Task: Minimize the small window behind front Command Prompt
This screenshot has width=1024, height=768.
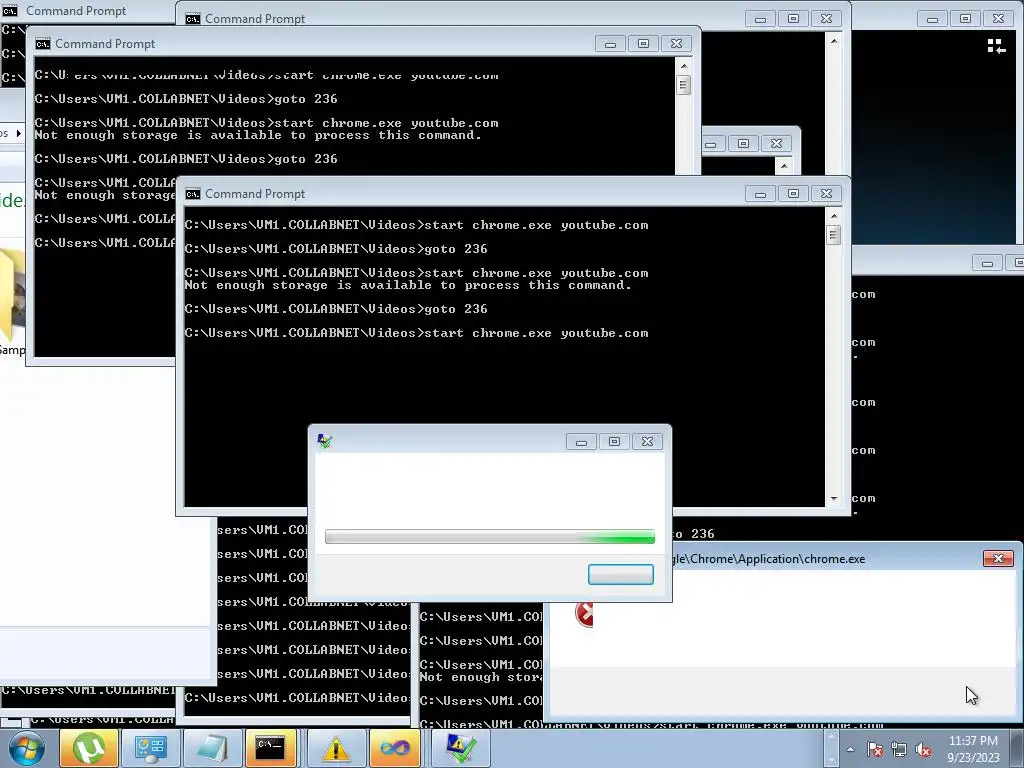Action: (711, 144)
